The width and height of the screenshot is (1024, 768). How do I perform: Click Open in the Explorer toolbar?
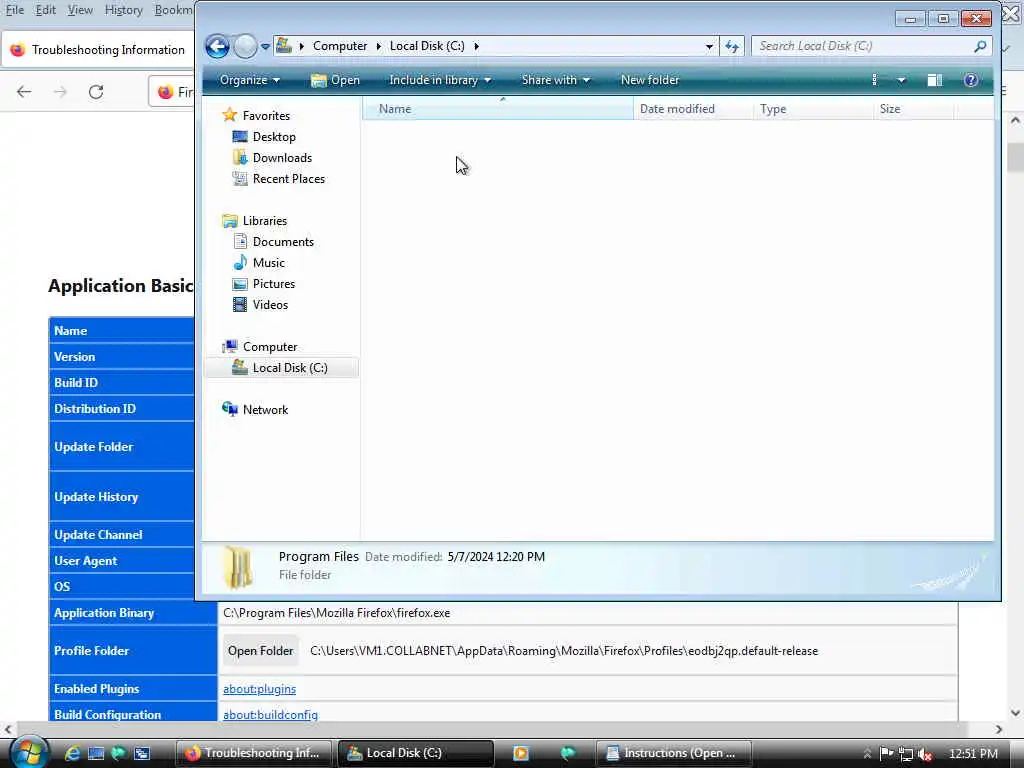coord(336,80)
